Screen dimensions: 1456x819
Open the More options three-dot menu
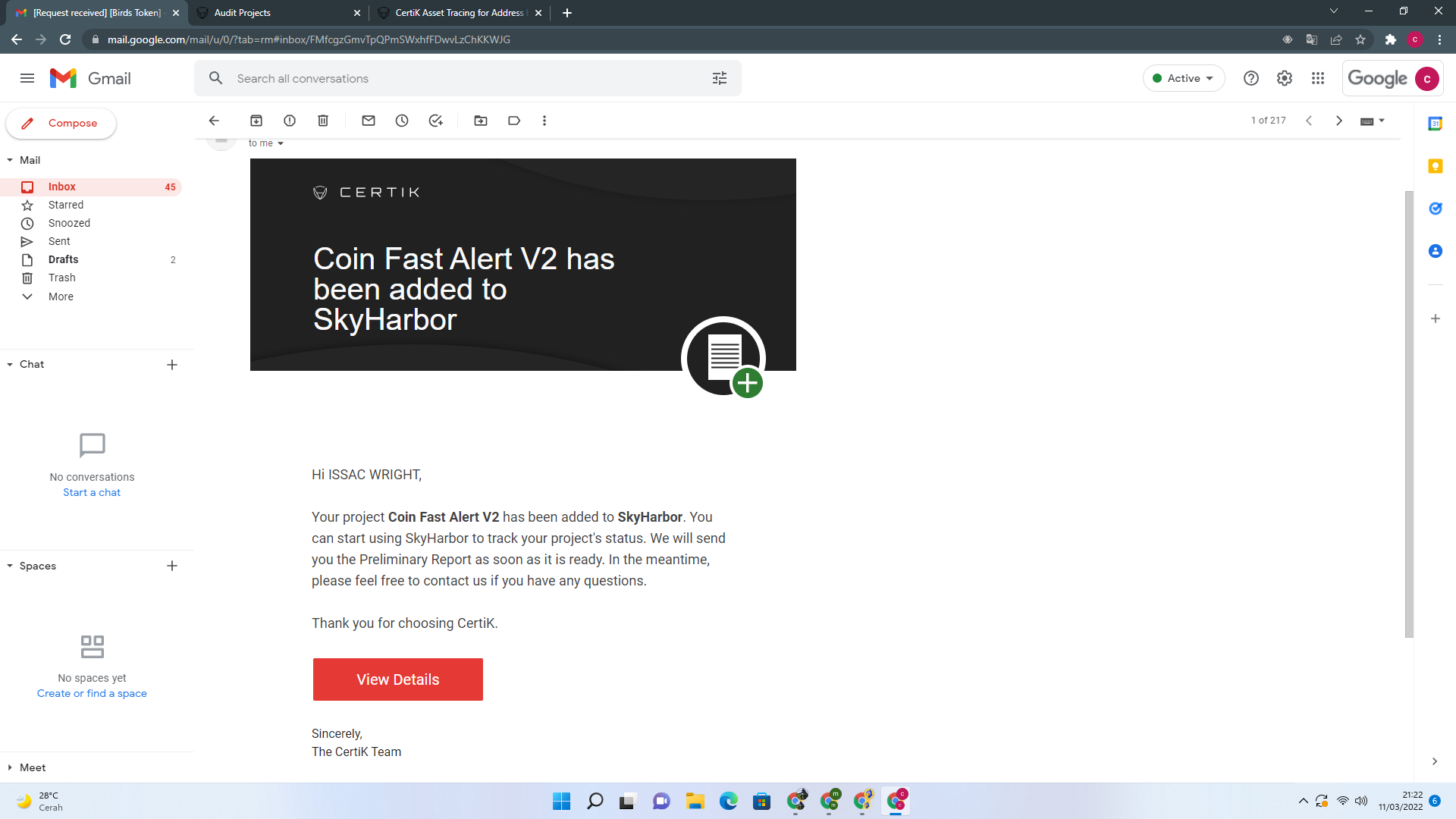(544, 121)
